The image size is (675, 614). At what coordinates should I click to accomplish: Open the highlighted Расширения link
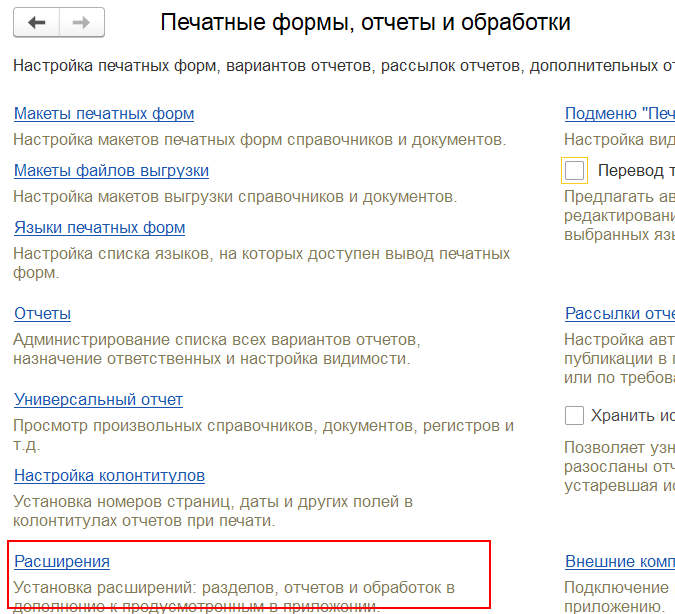(62, 562)
